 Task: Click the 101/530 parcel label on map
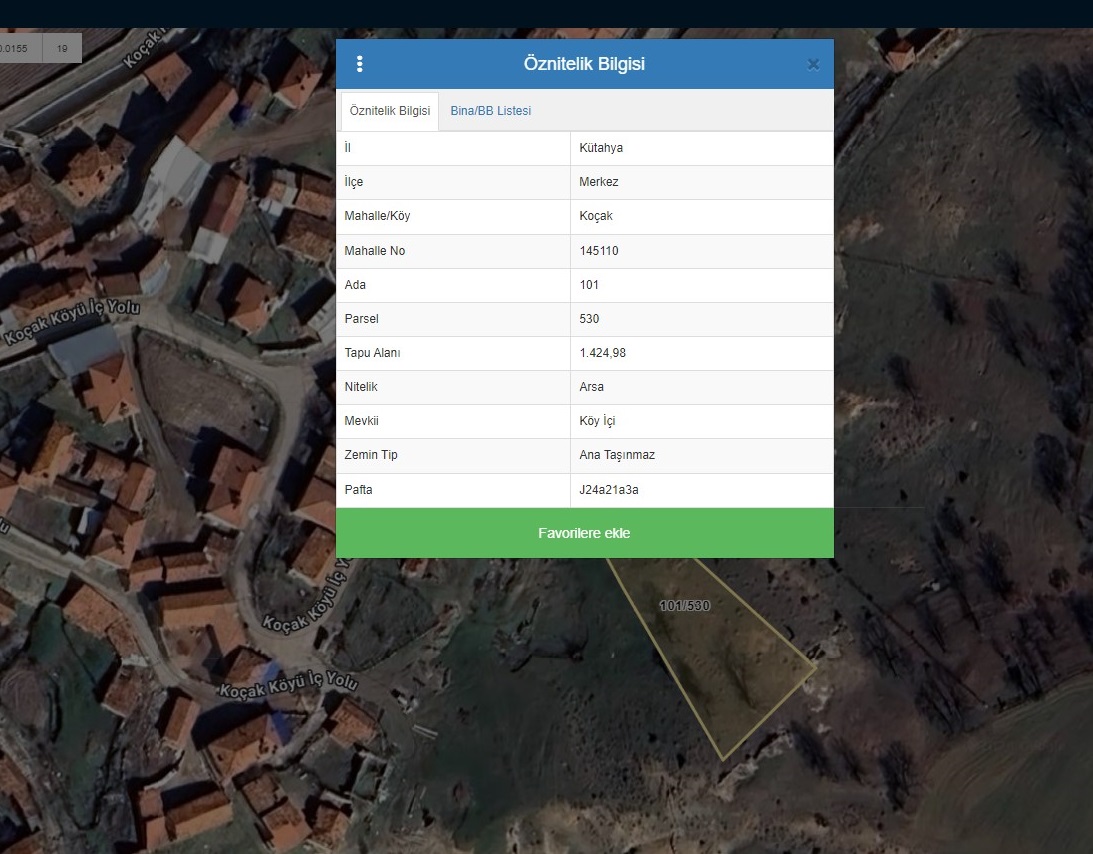(x=685, y=606)
